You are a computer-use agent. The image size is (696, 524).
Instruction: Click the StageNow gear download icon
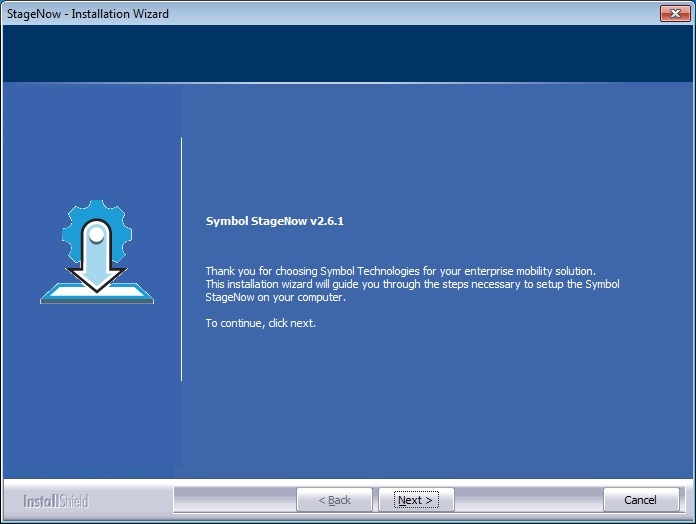(x=97, y=252)
